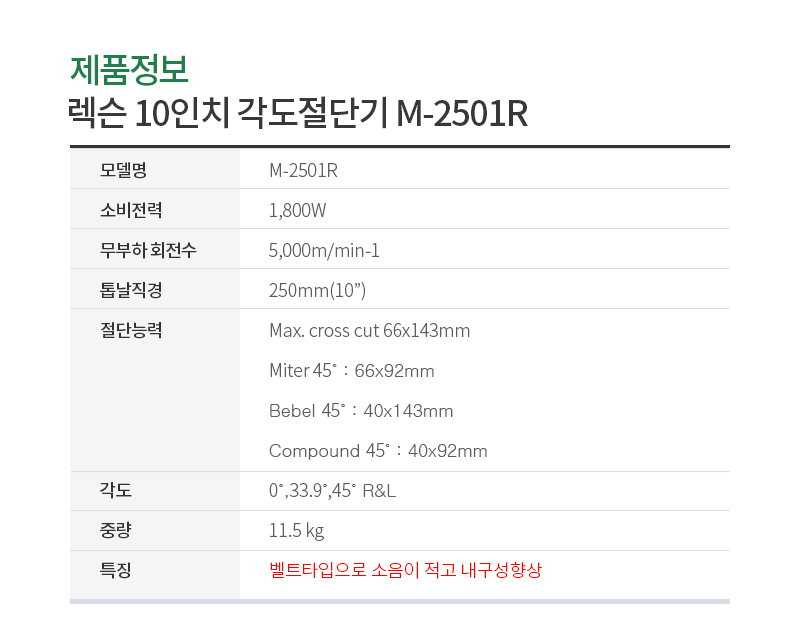Click the product title 렉슨 10인치 각도절단기 M-2501R
This screenshot has width=800, height=637.
298,113
